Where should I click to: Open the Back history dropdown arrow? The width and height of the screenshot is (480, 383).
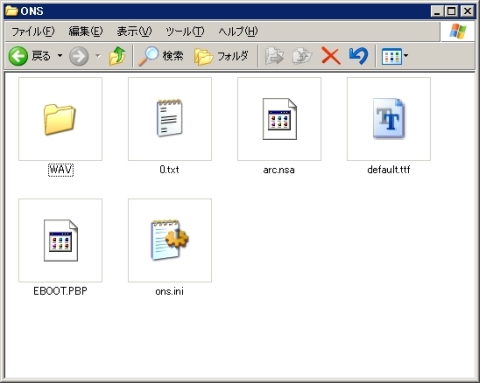point(60,56)
